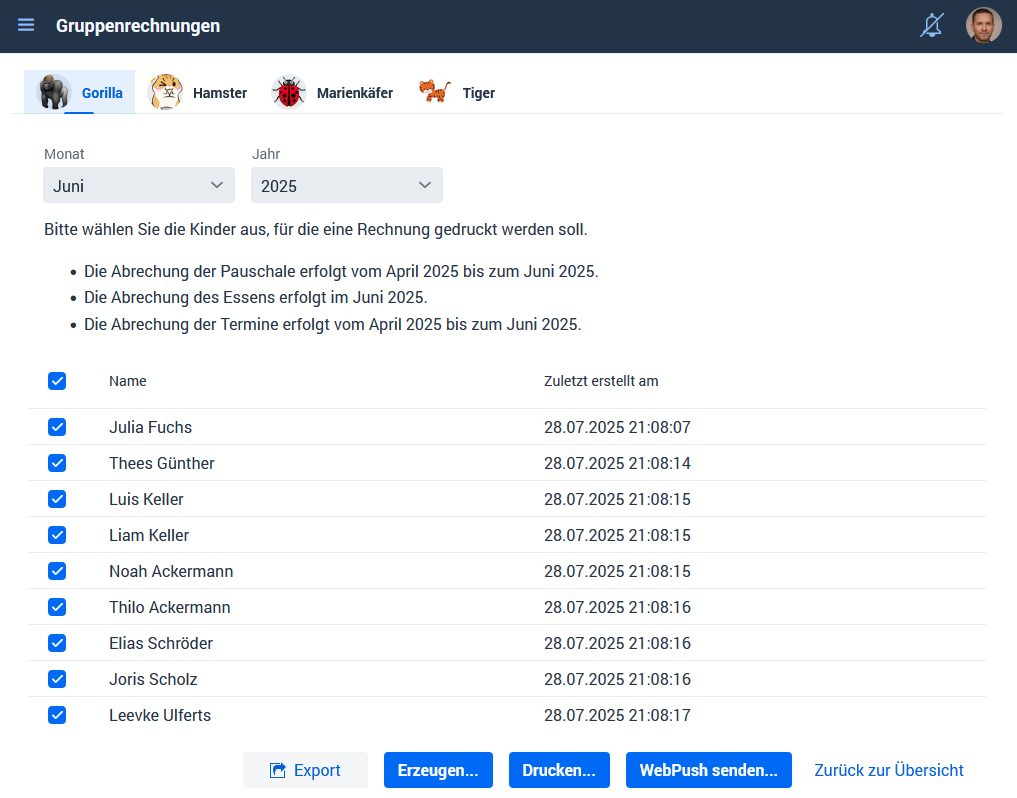Click the muted notification bell icon

[931, 25]
